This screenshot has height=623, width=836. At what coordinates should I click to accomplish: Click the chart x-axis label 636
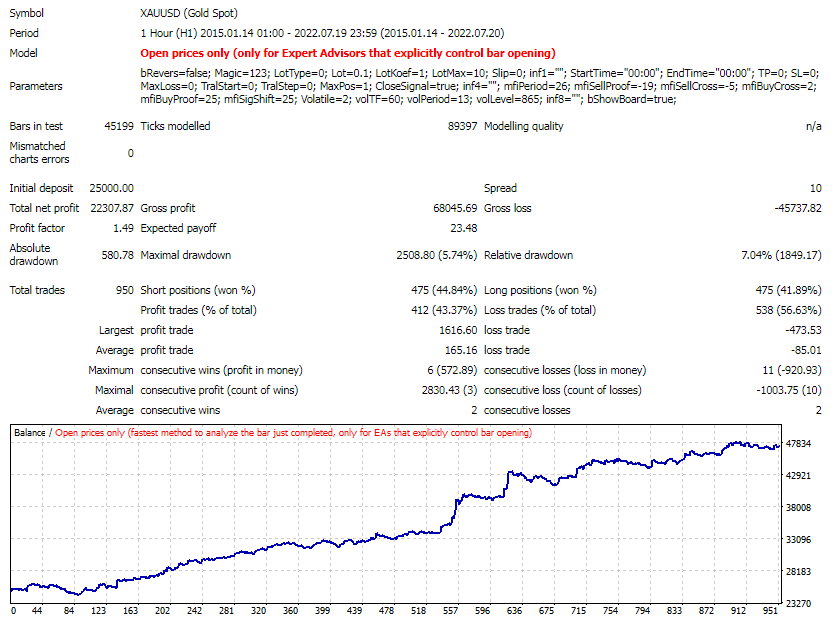(515, 611)
